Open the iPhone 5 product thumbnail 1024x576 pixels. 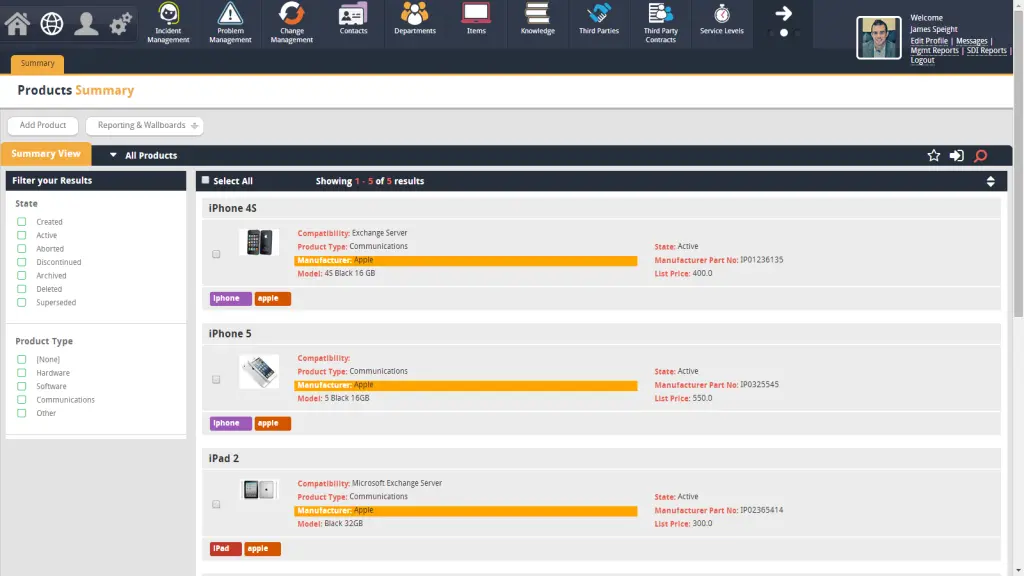[259, 372]
